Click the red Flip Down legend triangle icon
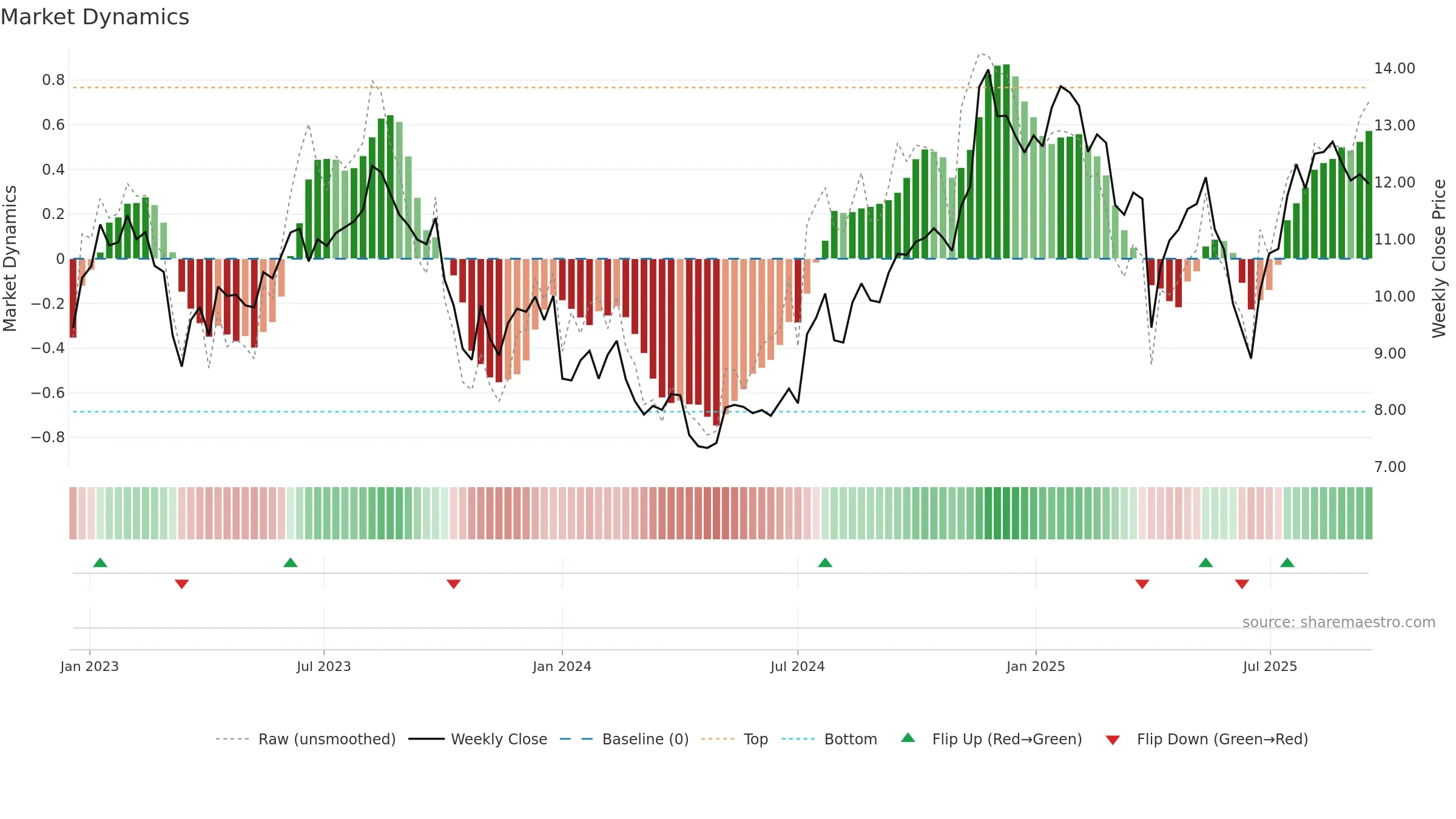The width and height of the screenshot is (1456, 819). 1113,740
